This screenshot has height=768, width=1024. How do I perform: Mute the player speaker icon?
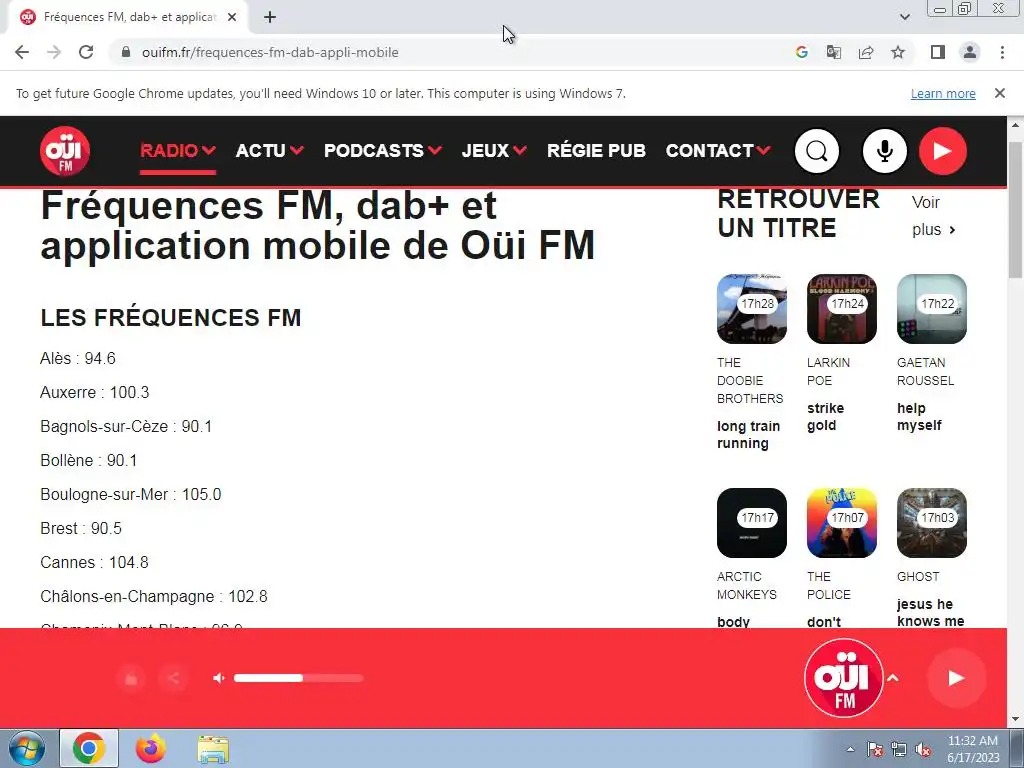pos(219,678)
